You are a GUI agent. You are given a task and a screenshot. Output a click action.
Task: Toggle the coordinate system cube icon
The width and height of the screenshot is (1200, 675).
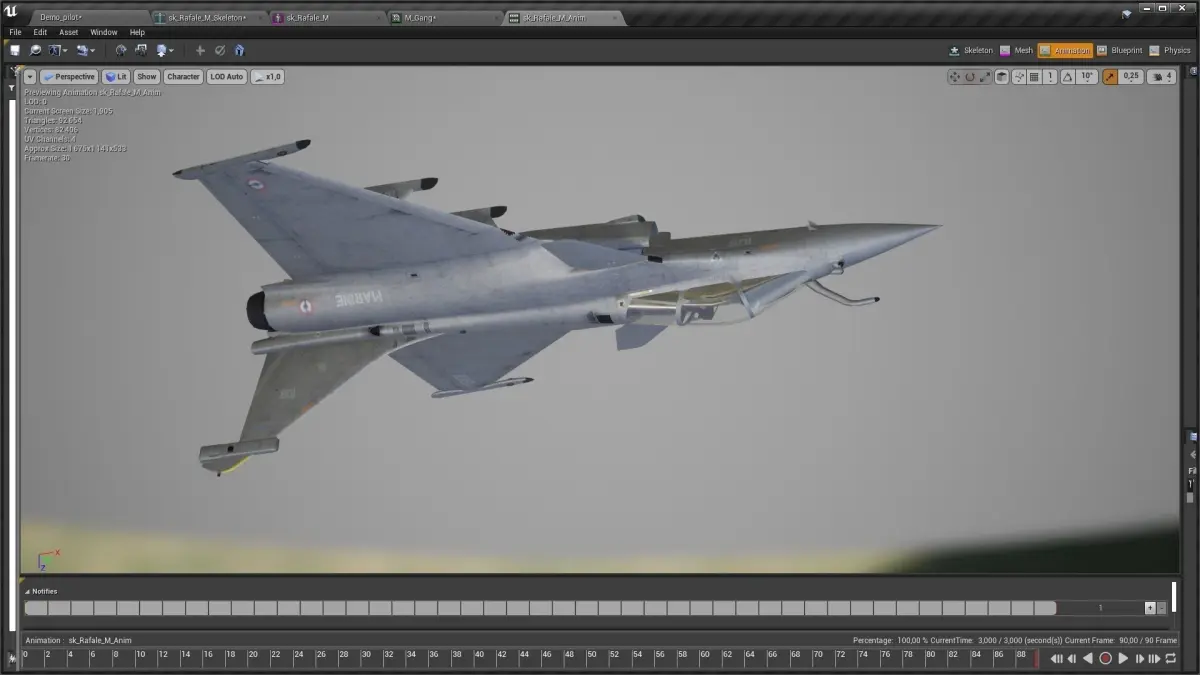click(x=1001, y=76)
